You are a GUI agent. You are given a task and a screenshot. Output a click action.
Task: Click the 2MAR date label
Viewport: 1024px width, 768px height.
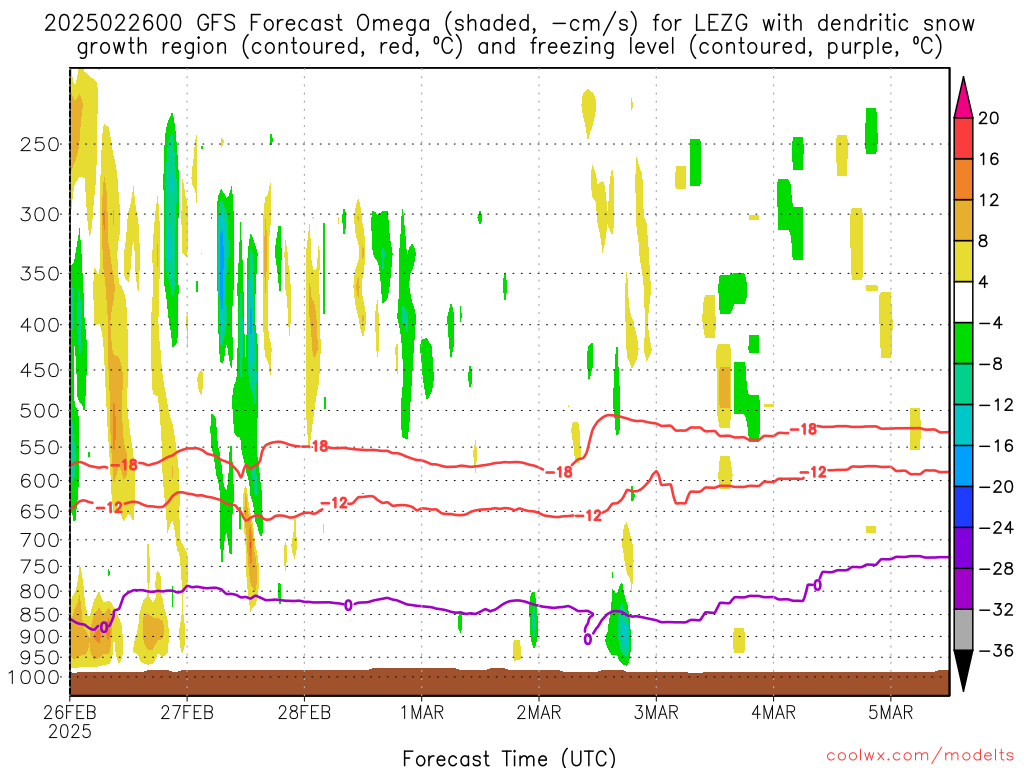(x=539, y=712)
